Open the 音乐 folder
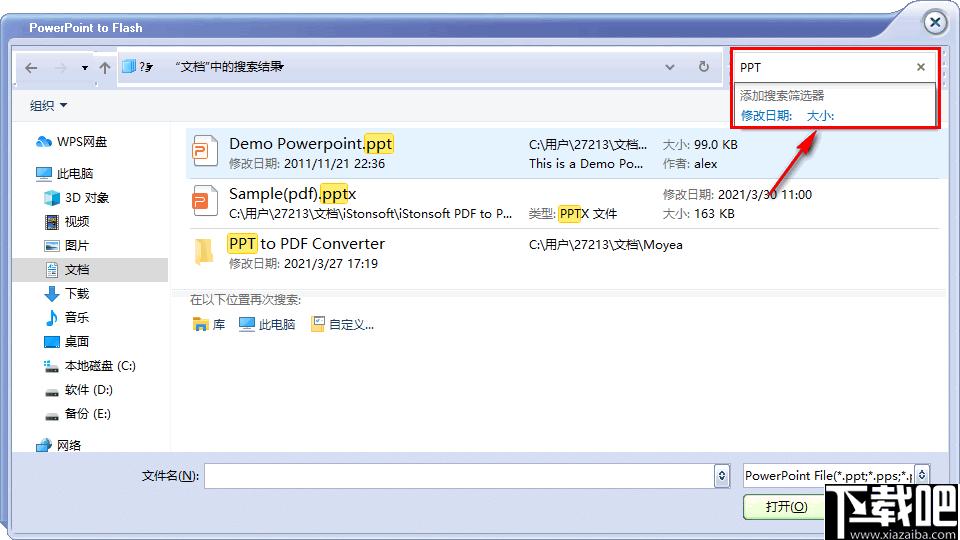The width and height of the screenshot is (960, 540). point(77,317)
